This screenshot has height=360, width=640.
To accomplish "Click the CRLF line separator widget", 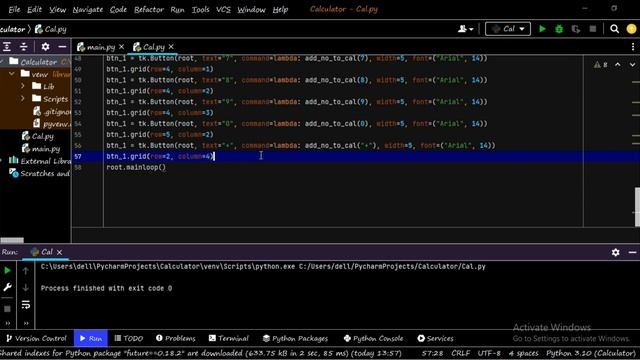I will 461,353.
